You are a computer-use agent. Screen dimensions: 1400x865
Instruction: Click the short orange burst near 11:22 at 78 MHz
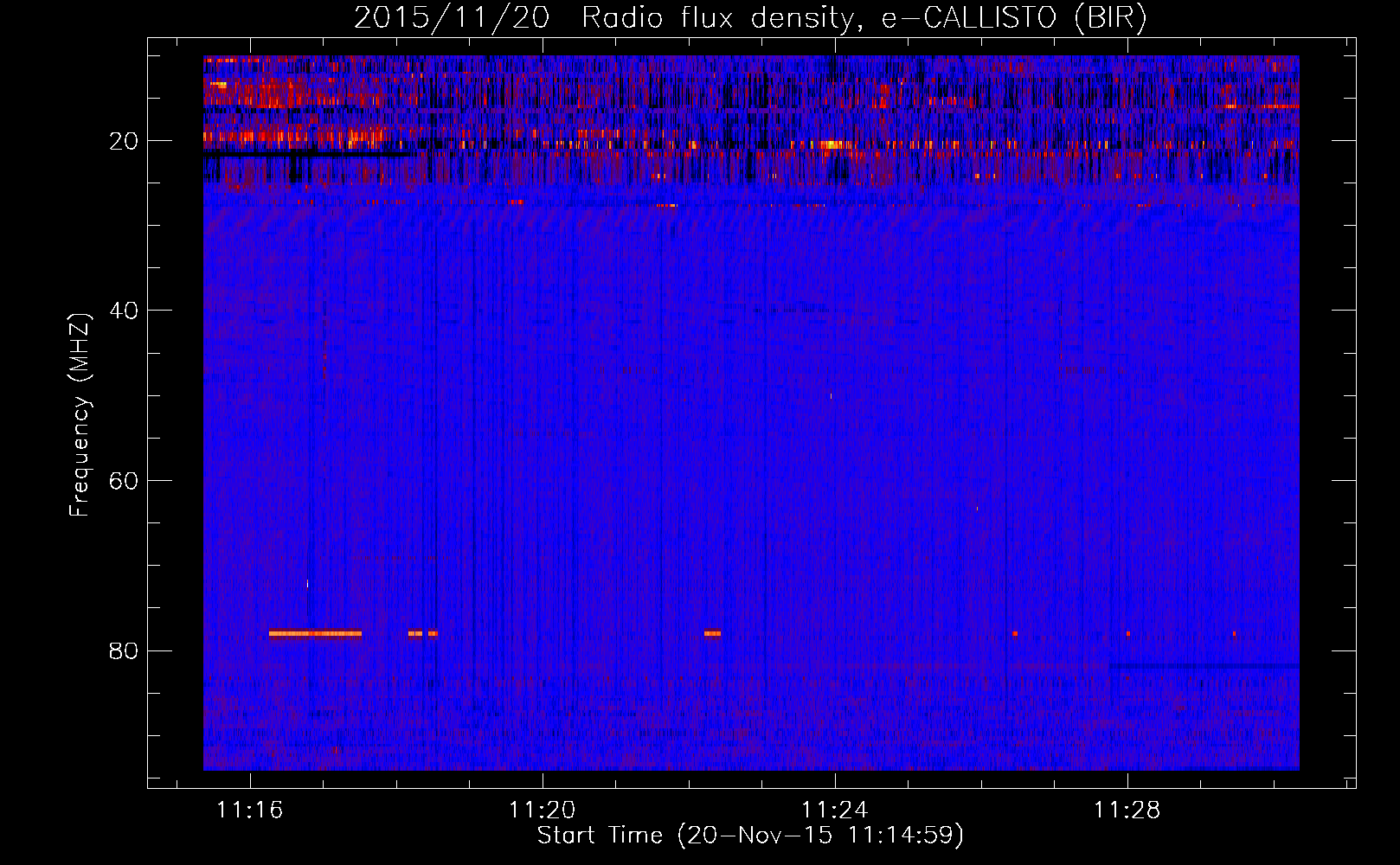click(712, 633)
